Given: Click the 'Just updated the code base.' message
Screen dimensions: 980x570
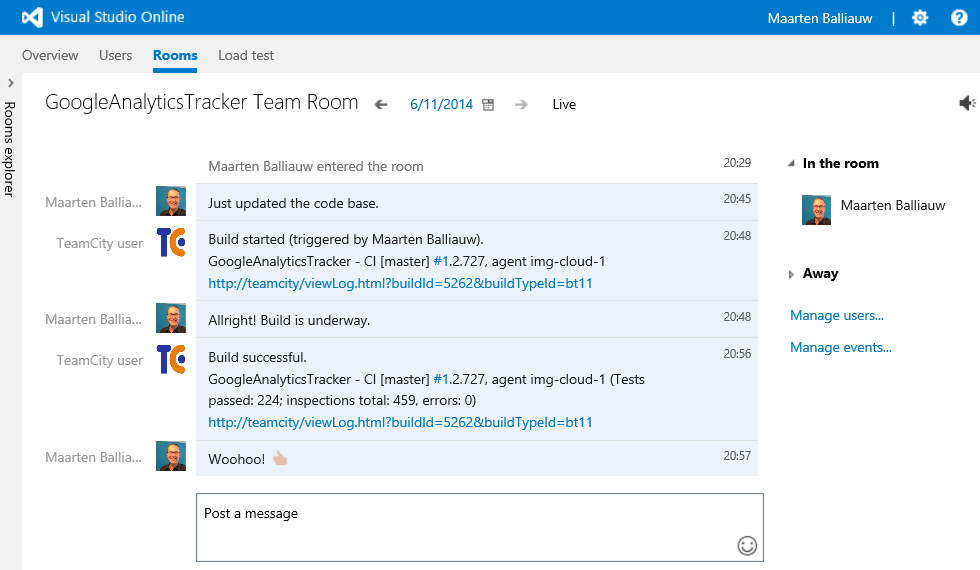Looking at the screenshot, I should coord(293,203).
